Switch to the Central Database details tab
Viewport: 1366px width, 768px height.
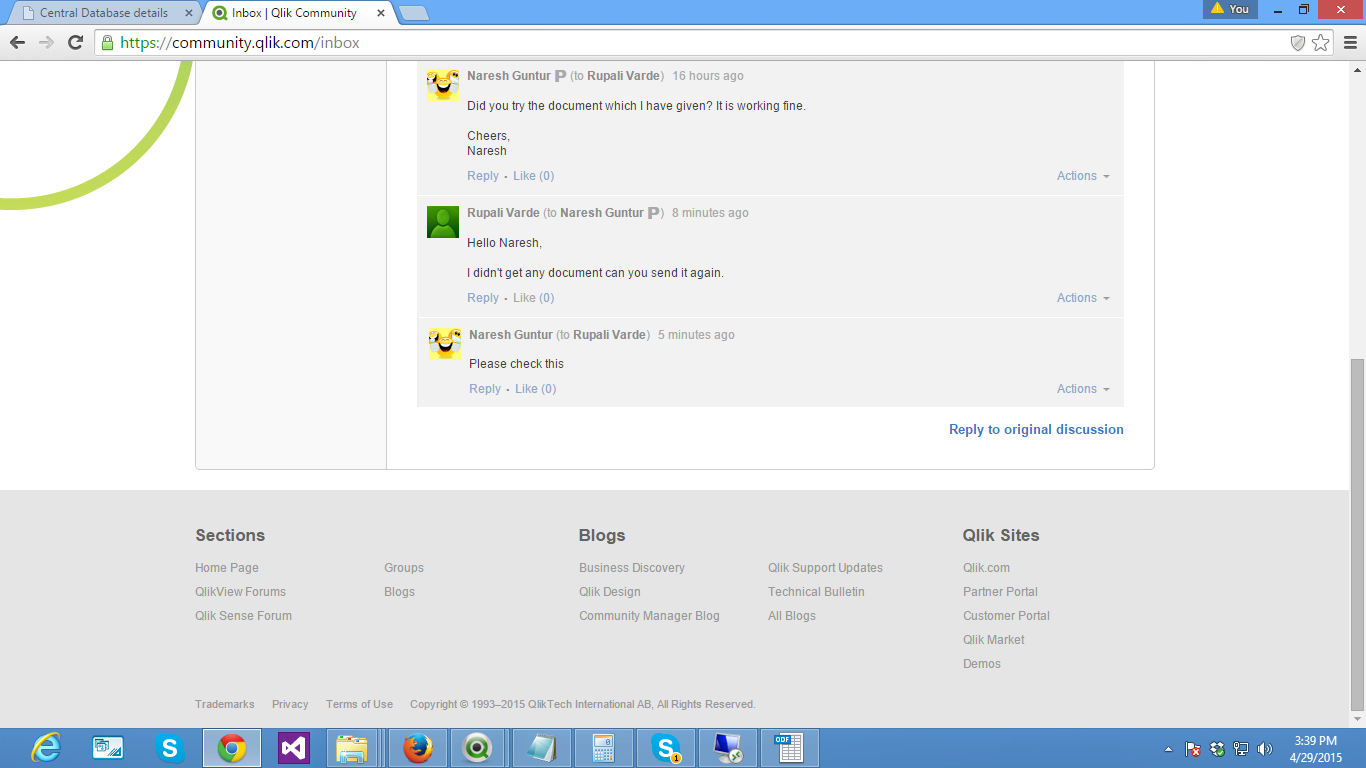104,13
